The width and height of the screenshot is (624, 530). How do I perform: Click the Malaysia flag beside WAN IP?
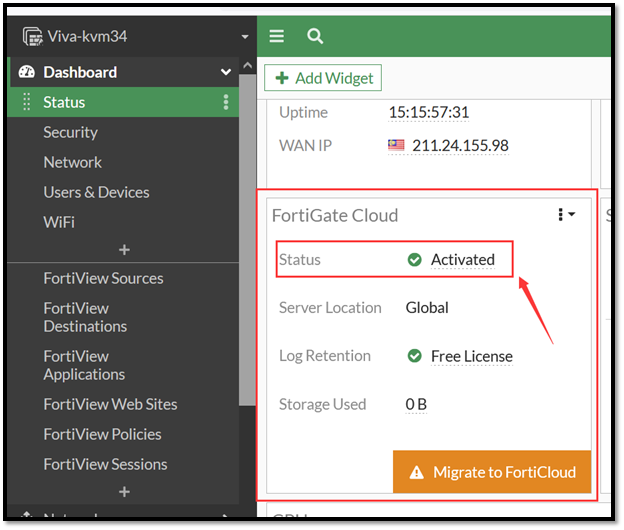pyautogui.click(x=397, y=145)
